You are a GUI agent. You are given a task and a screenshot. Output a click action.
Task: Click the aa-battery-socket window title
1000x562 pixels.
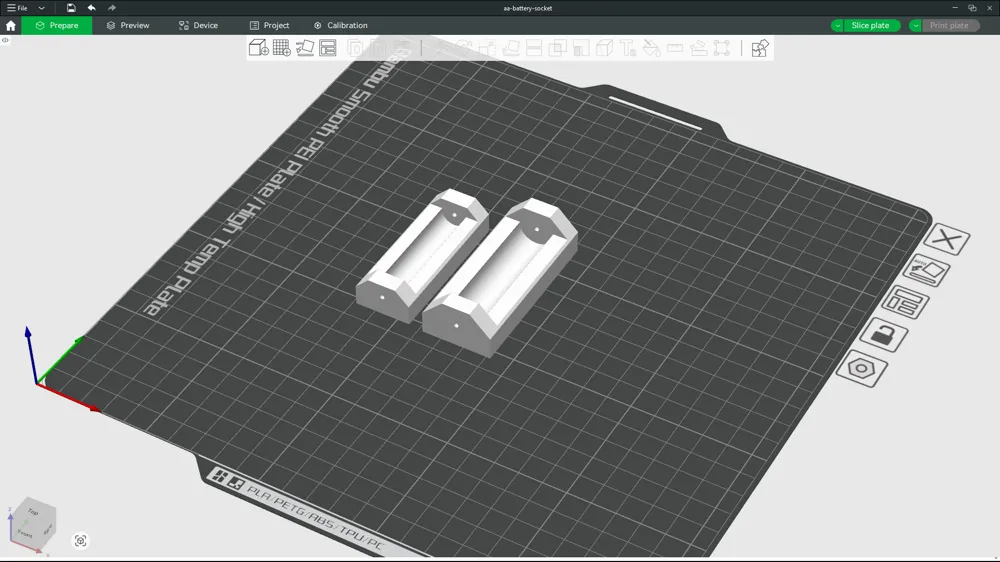point(527,8)
